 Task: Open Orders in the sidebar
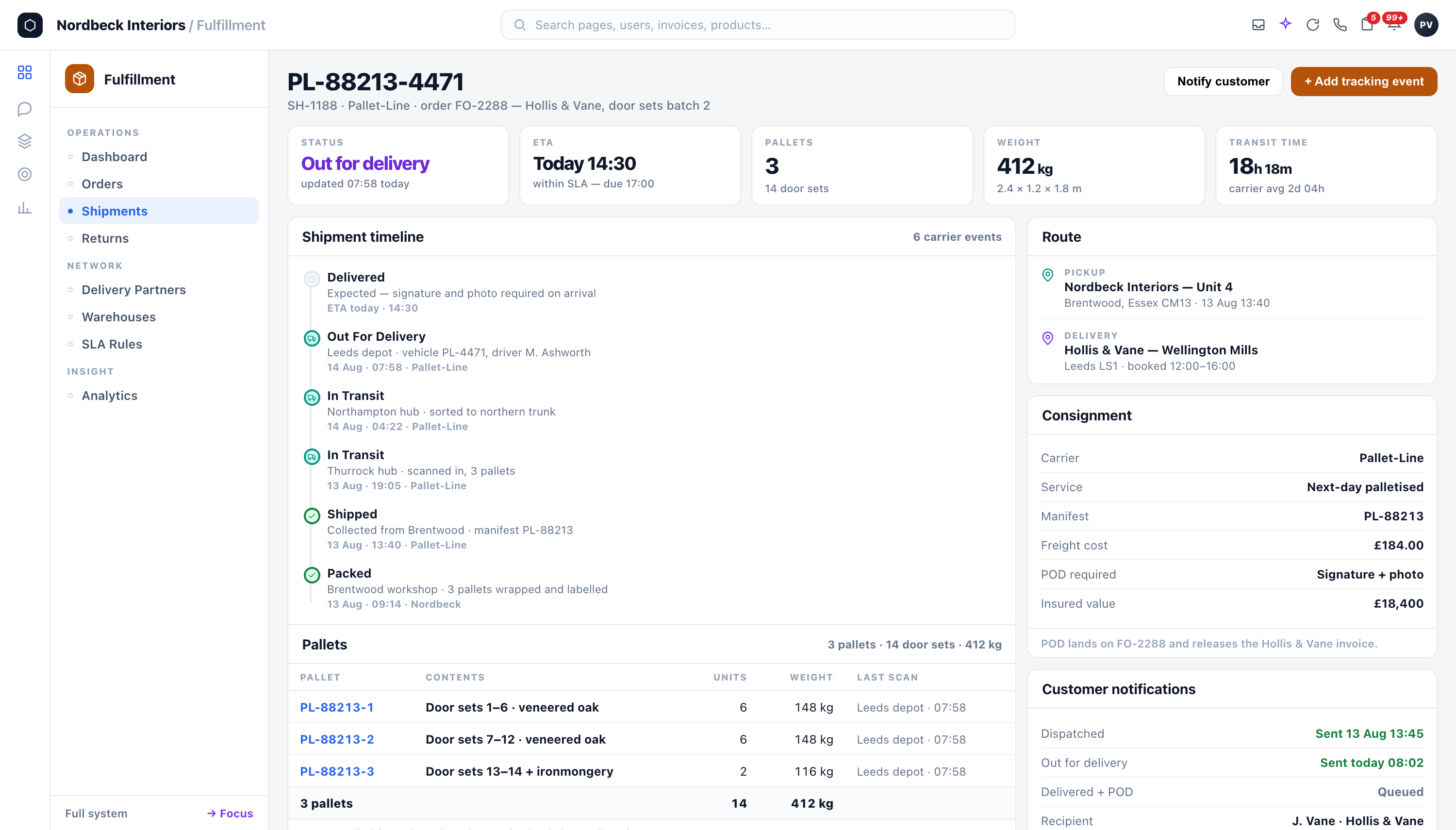click(159, 184)
